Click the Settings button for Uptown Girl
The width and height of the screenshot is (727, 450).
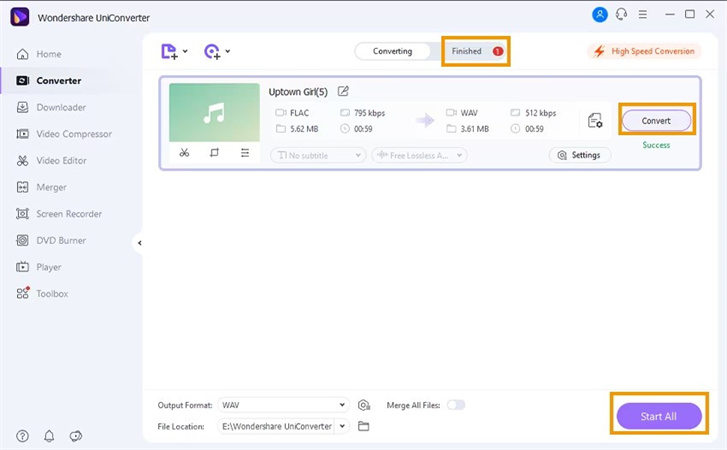click(x=580, y=155)
